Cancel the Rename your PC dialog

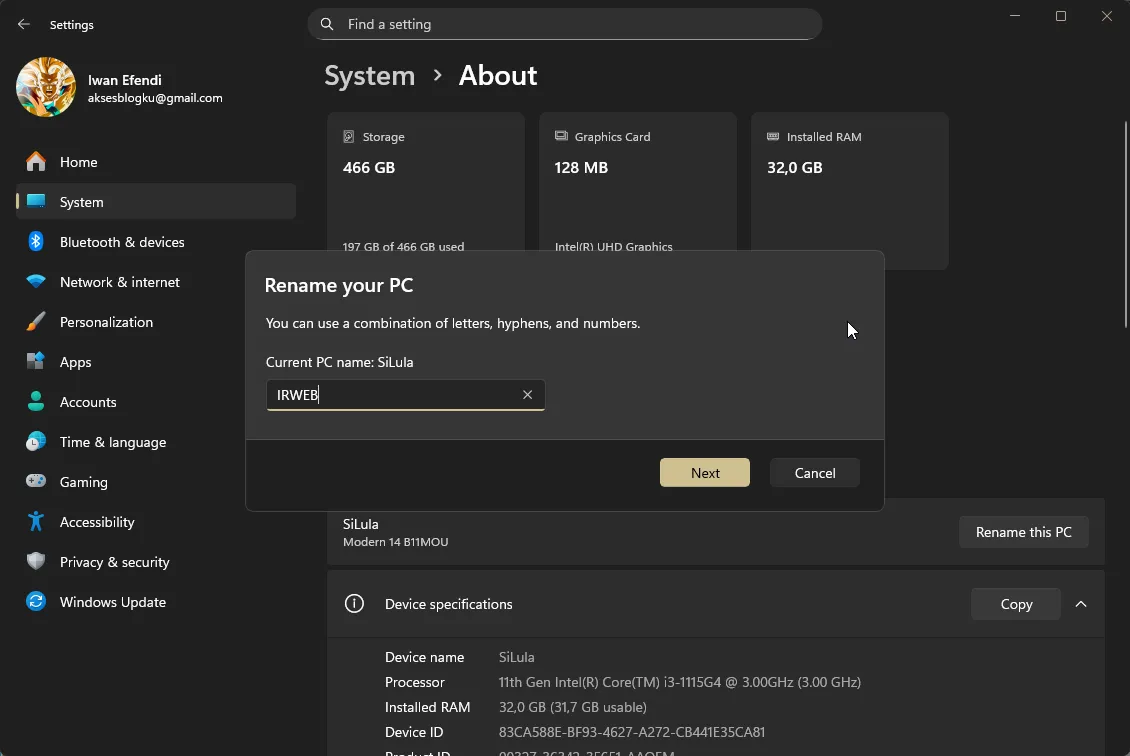[814, 472]
